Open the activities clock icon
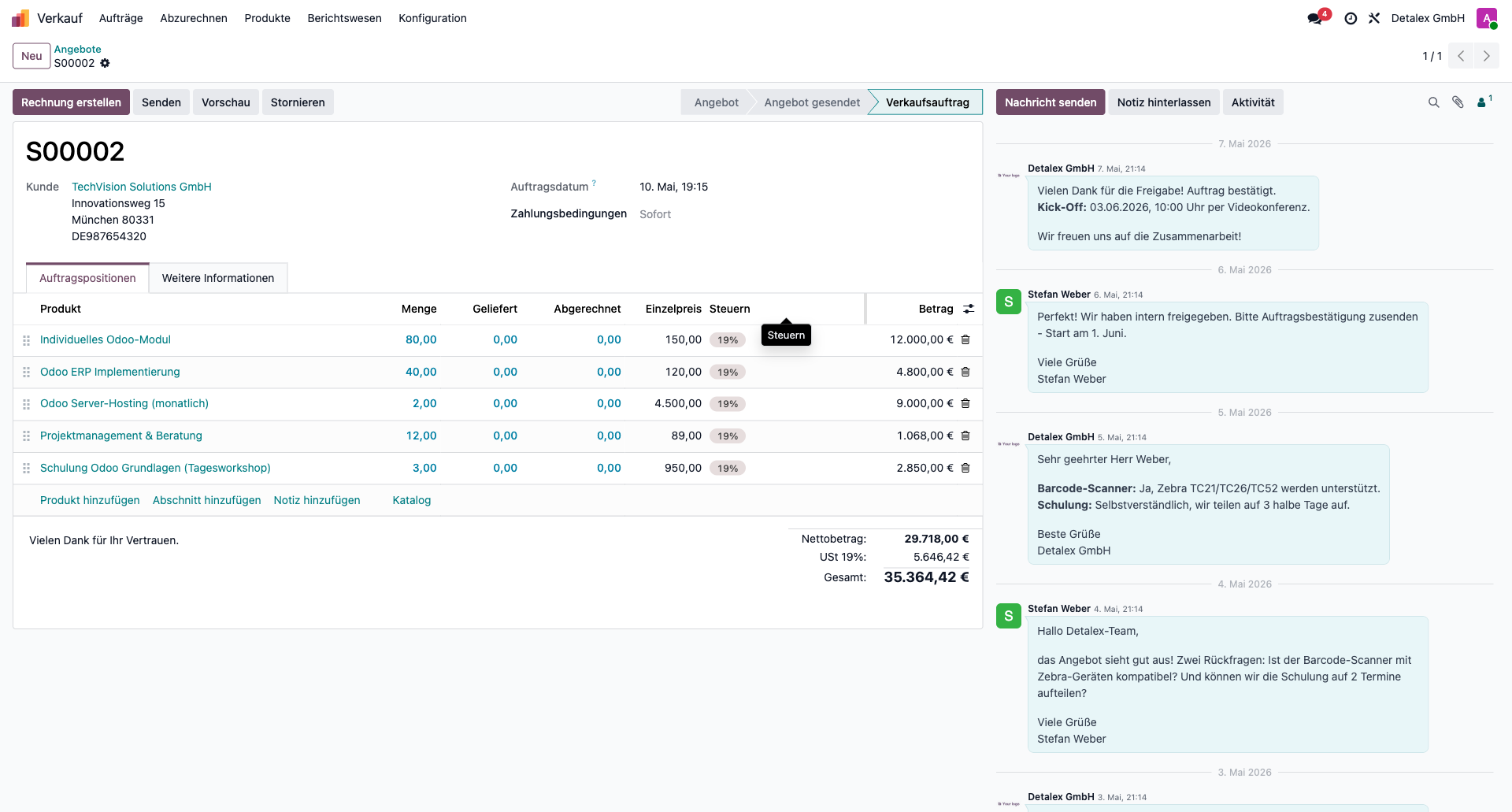This screenshot has height=812, width=1512. [1351, 18]
